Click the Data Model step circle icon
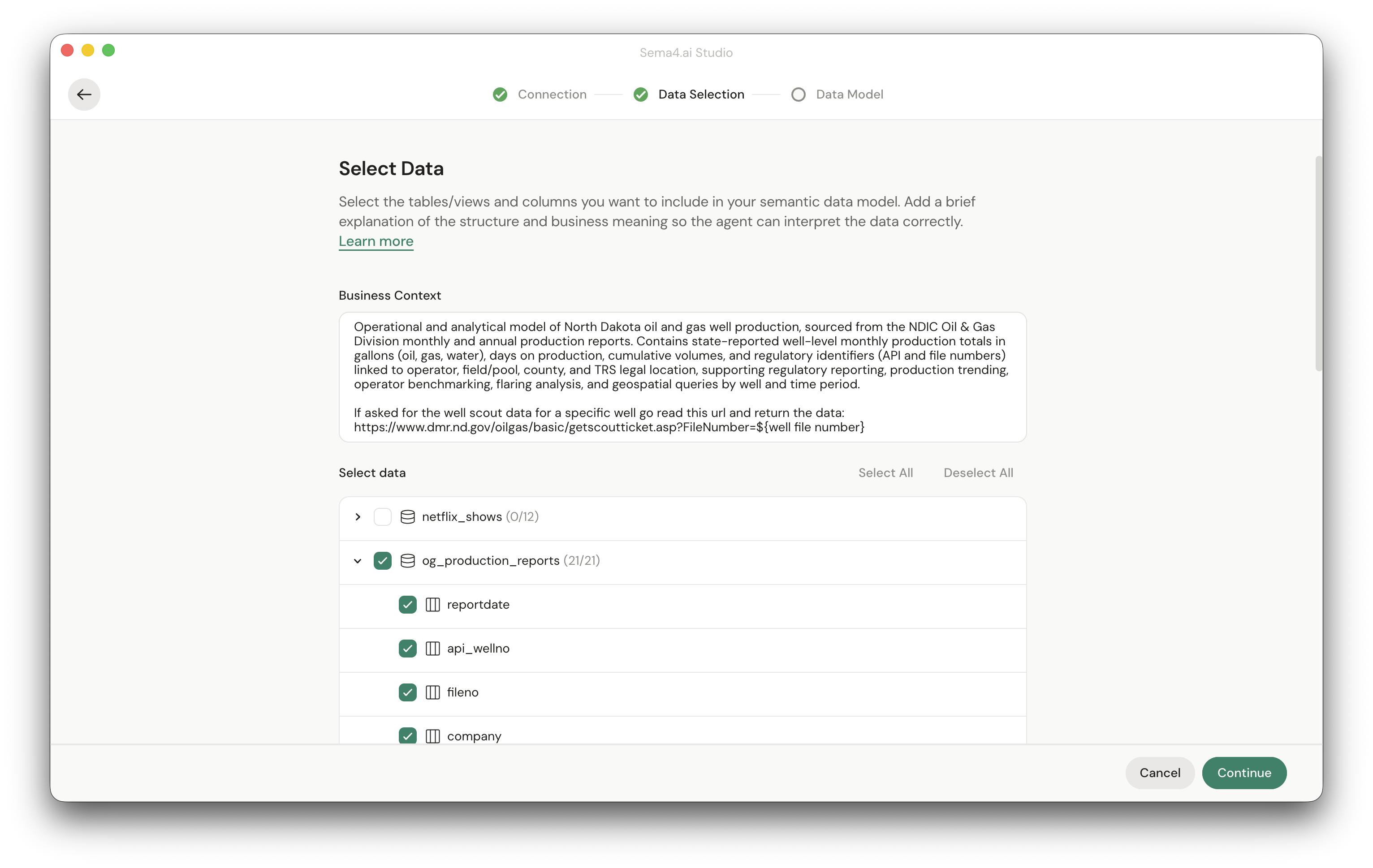This screenshot has height=868, width=1373. 798,95
